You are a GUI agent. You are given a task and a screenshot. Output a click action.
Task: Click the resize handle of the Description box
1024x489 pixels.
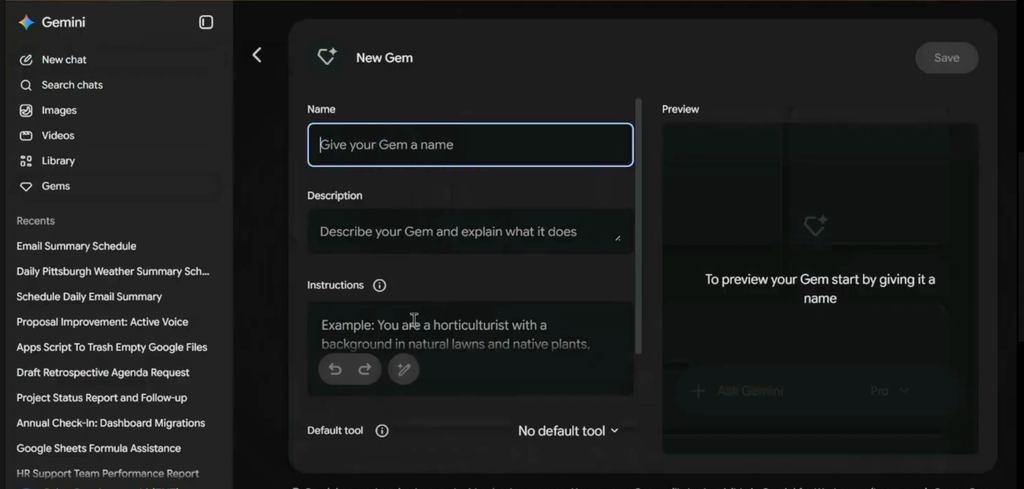(x=618, y=238)
